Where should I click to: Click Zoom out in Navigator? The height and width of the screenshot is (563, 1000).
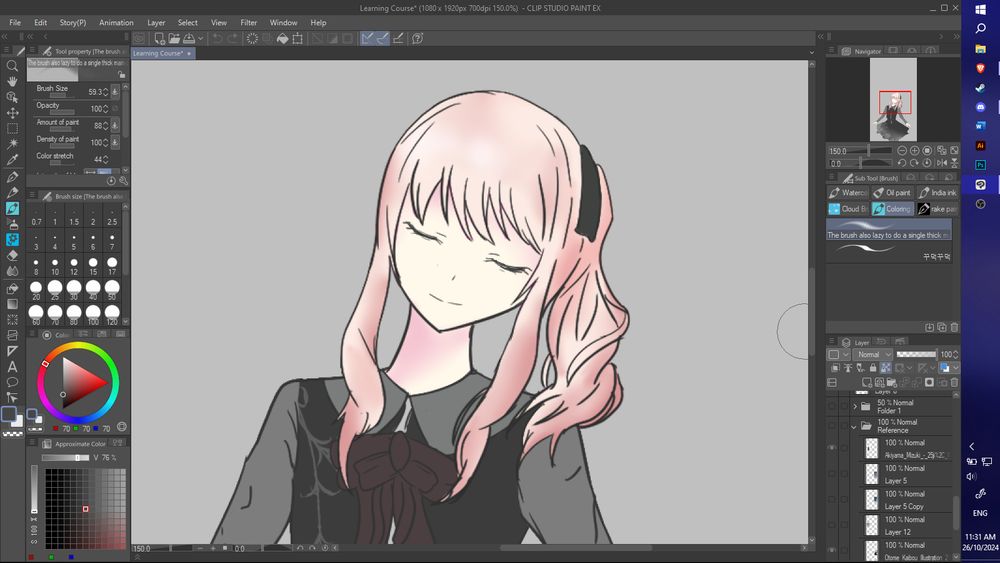click(x=902, y=150)
